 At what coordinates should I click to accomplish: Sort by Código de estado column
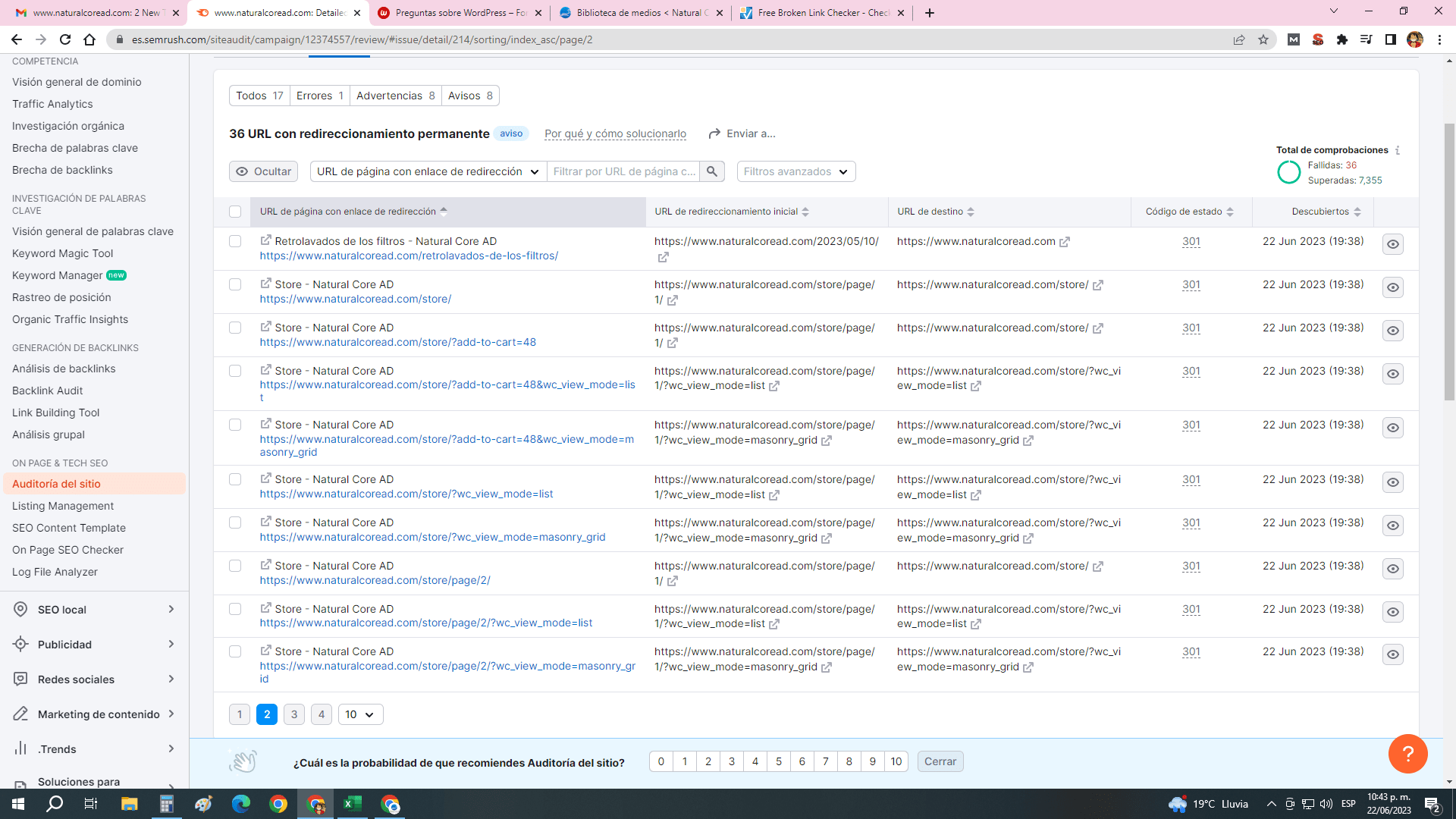point(1190,212)
